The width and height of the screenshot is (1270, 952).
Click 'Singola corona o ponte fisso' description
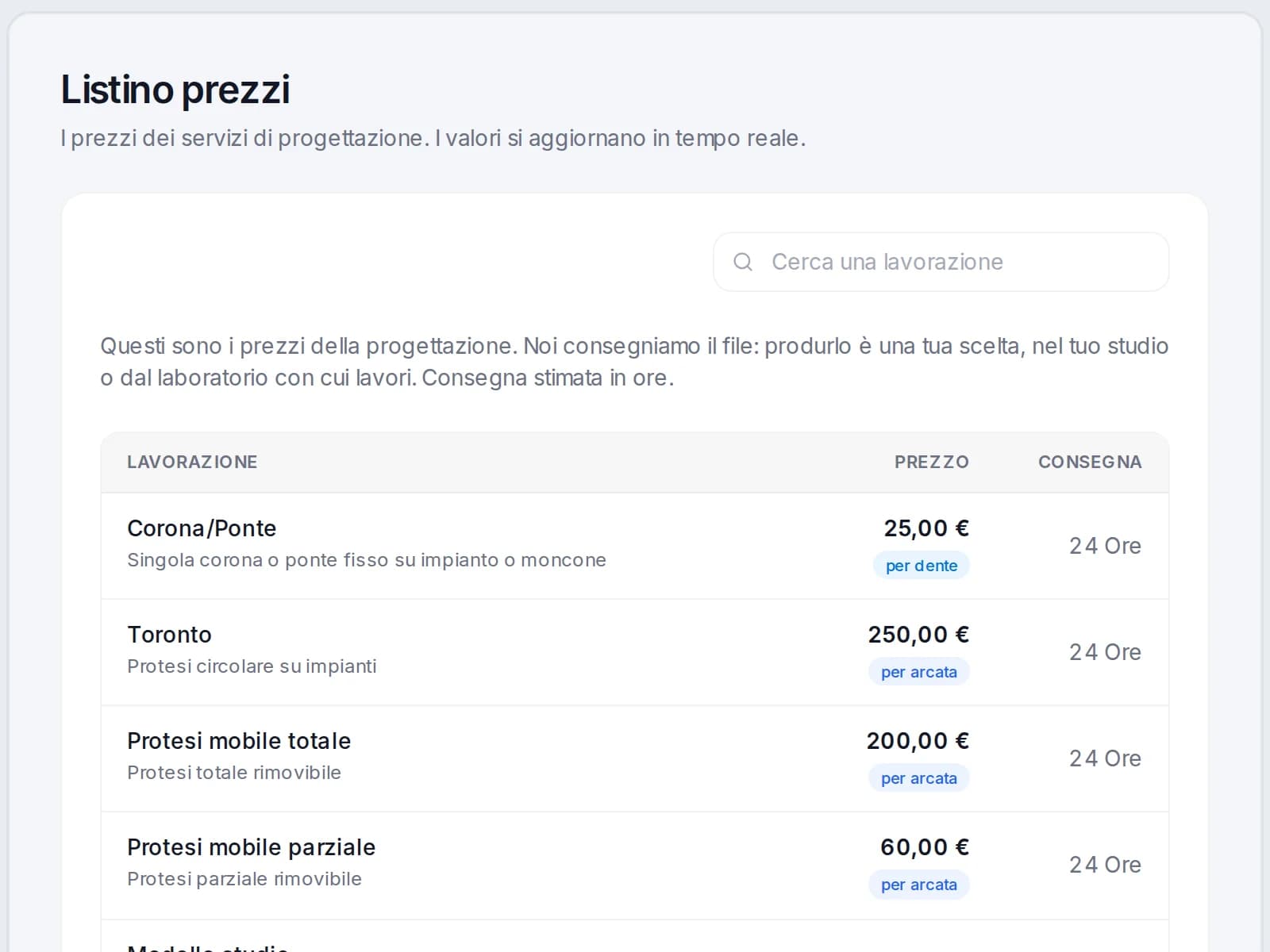(x=367, y=560)
